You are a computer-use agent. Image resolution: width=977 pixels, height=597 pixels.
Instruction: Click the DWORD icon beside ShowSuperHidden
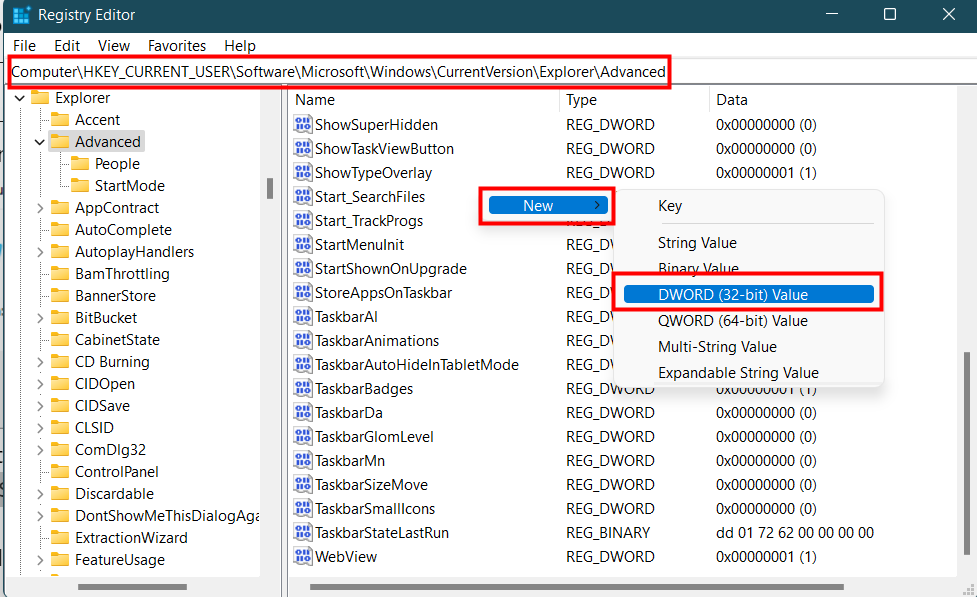click(303, 125)
